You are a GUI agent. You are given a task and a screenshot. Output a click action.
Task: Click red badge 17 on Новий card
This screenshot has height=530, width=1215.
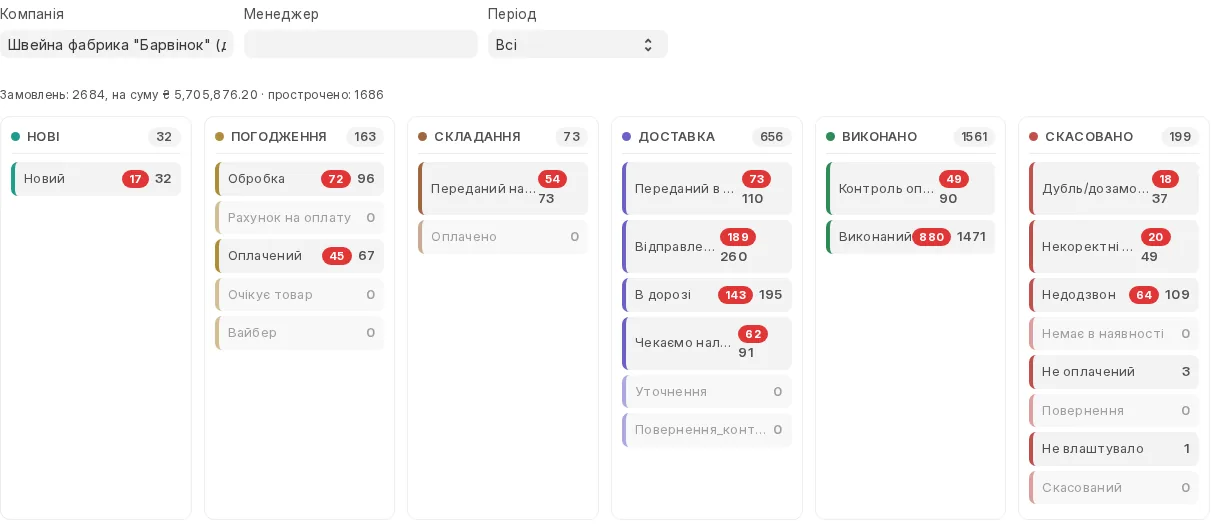(x=135, y=179)
